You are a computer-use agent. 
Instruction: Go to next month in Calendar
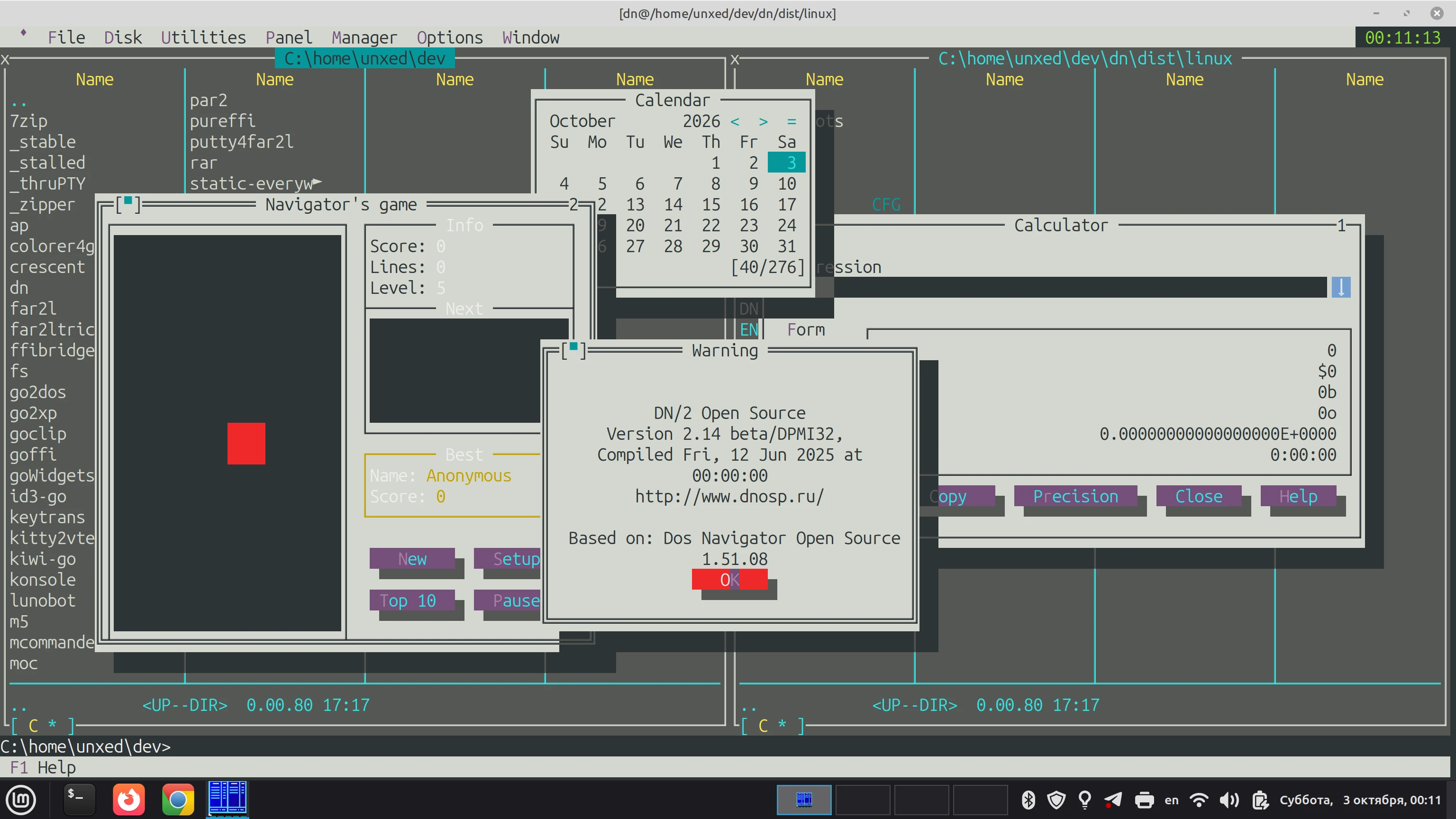point(763,121)
